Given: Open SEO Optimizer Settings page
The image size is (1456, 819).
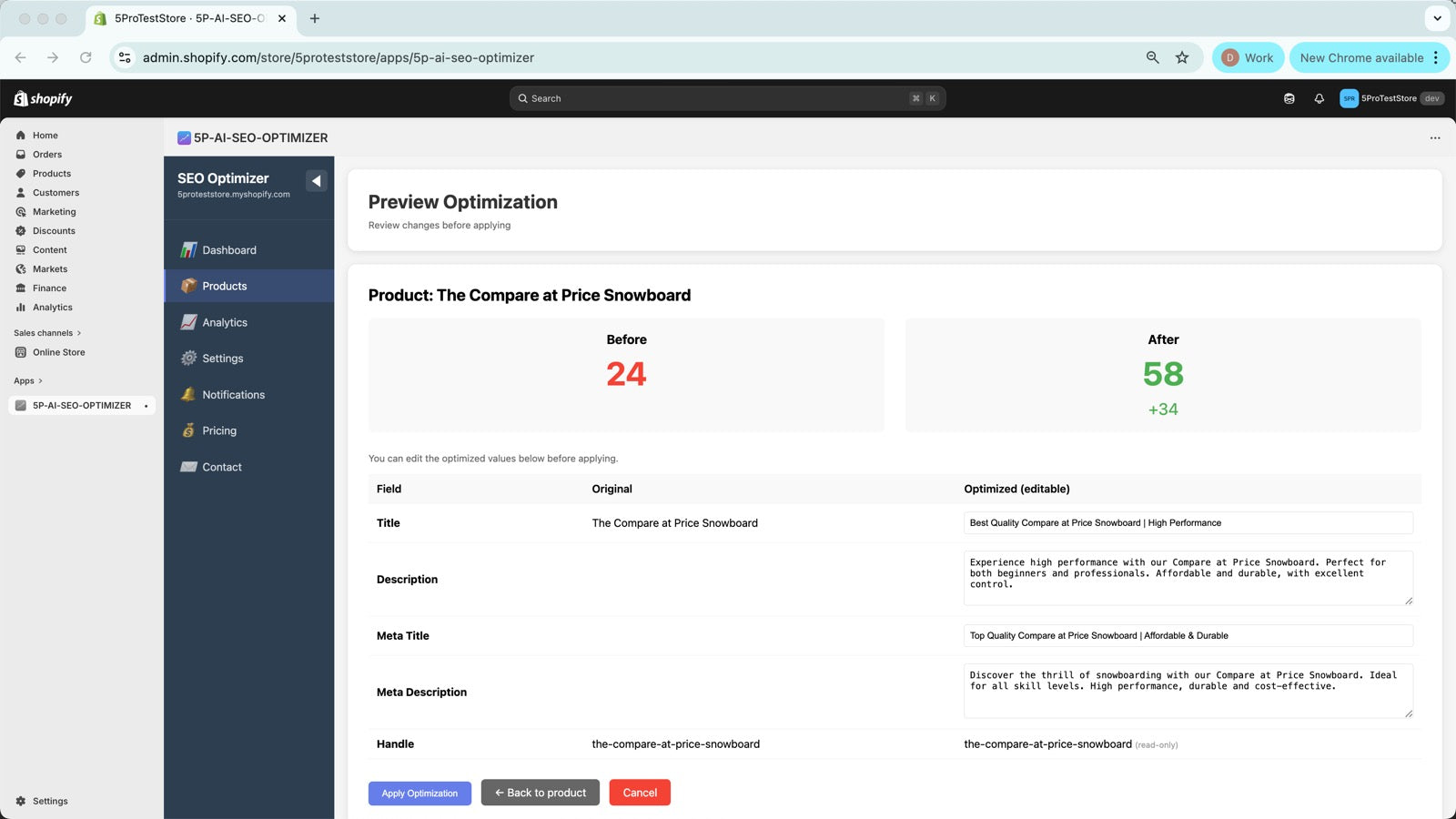Looking at the screenshot, I should (249, 359).
